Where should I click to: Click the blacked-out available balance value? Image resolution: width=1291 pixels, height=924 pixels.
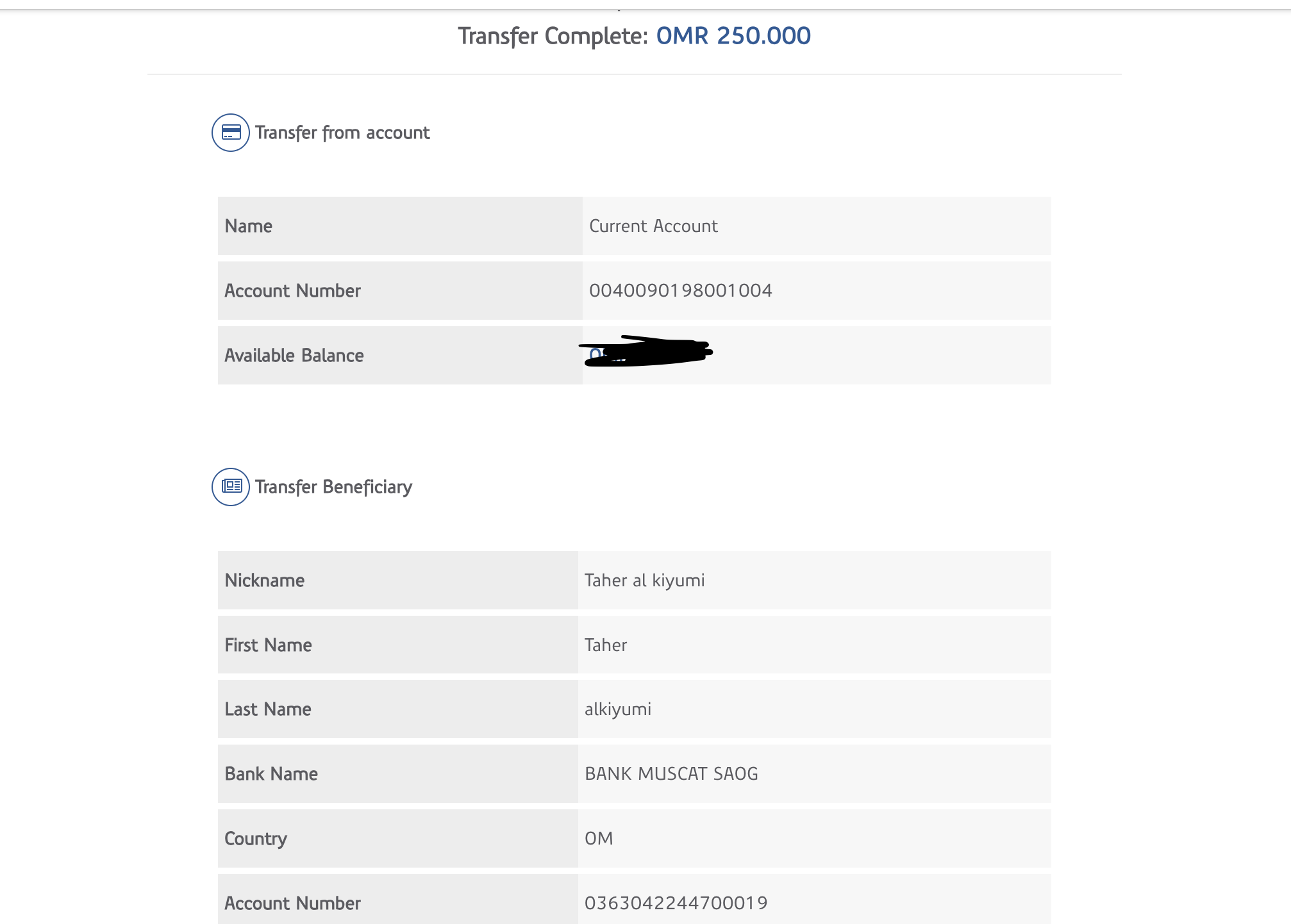coord(646,352)
